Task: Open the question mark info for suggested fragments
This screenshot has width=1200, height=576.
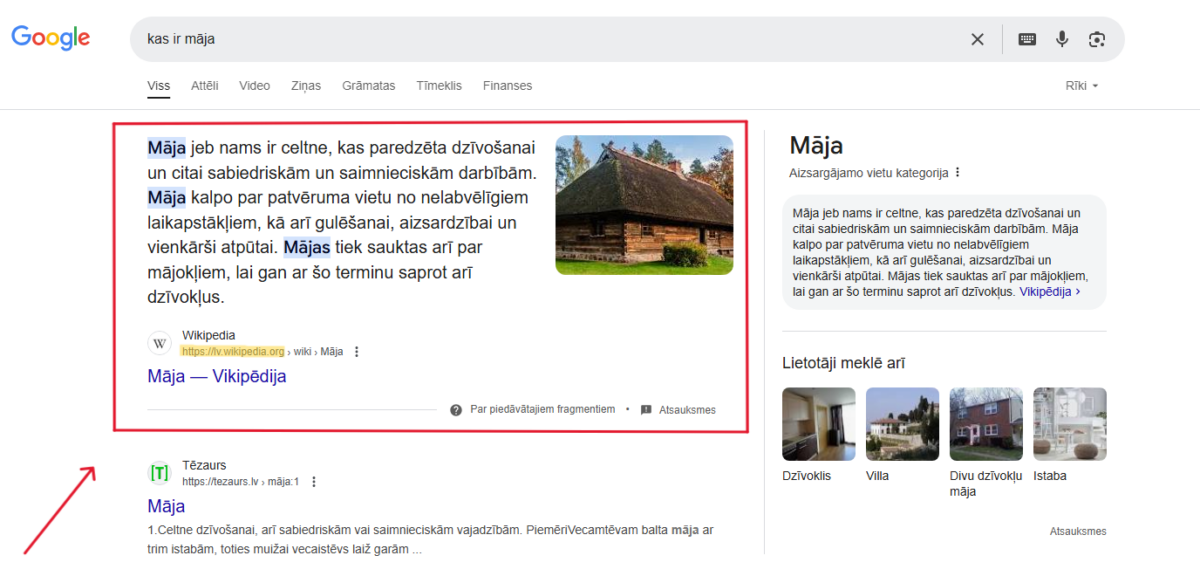Action: (455, 409)
